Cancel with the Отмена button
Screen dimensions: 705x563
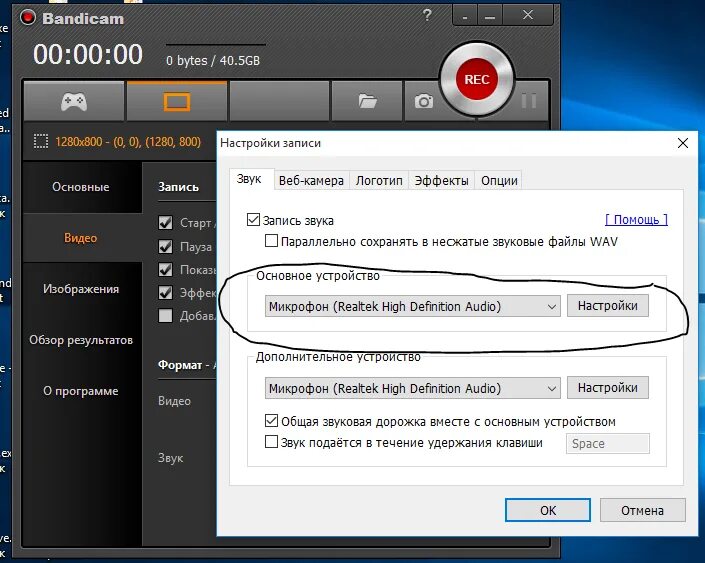click(643, 510)
